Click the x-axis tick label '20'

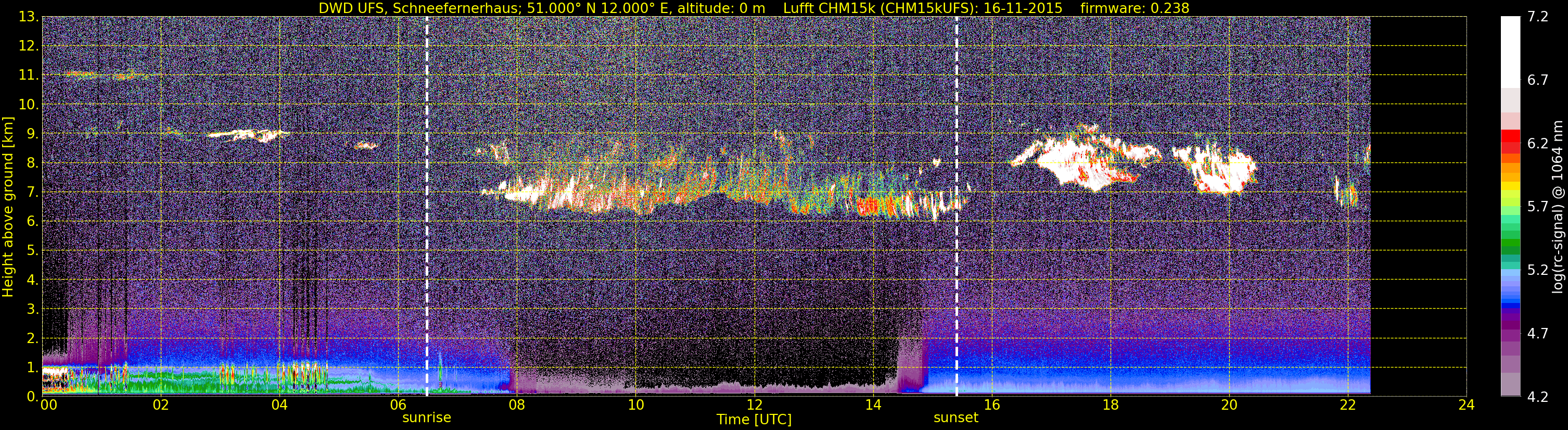pos(1229,405)
